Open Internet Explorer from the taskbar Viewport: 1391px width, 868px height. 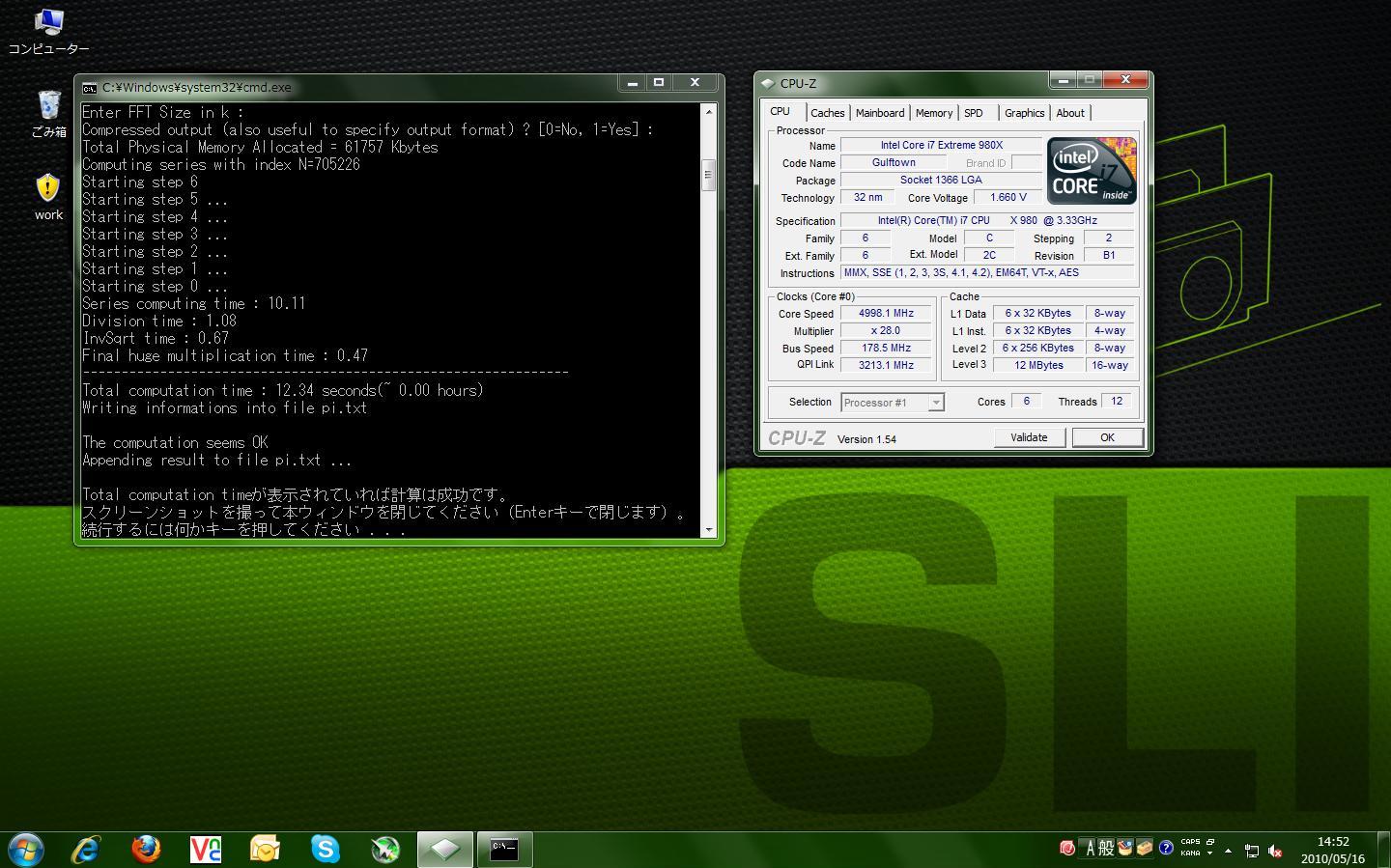coord(86,849)
